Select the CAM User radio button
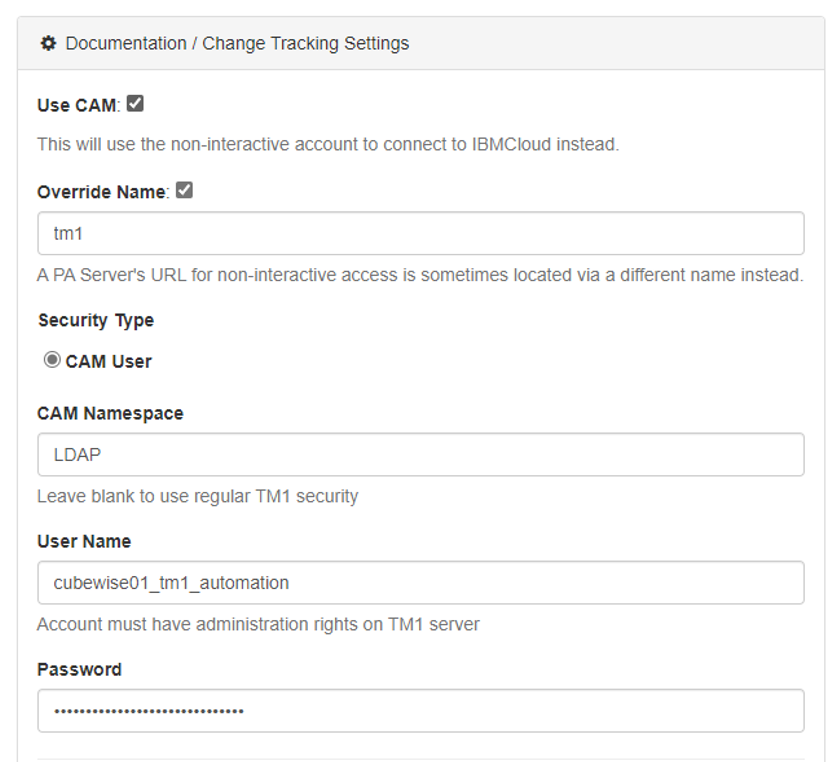The width and height of the screenshot is (837, 762). (x=52, y=360)
